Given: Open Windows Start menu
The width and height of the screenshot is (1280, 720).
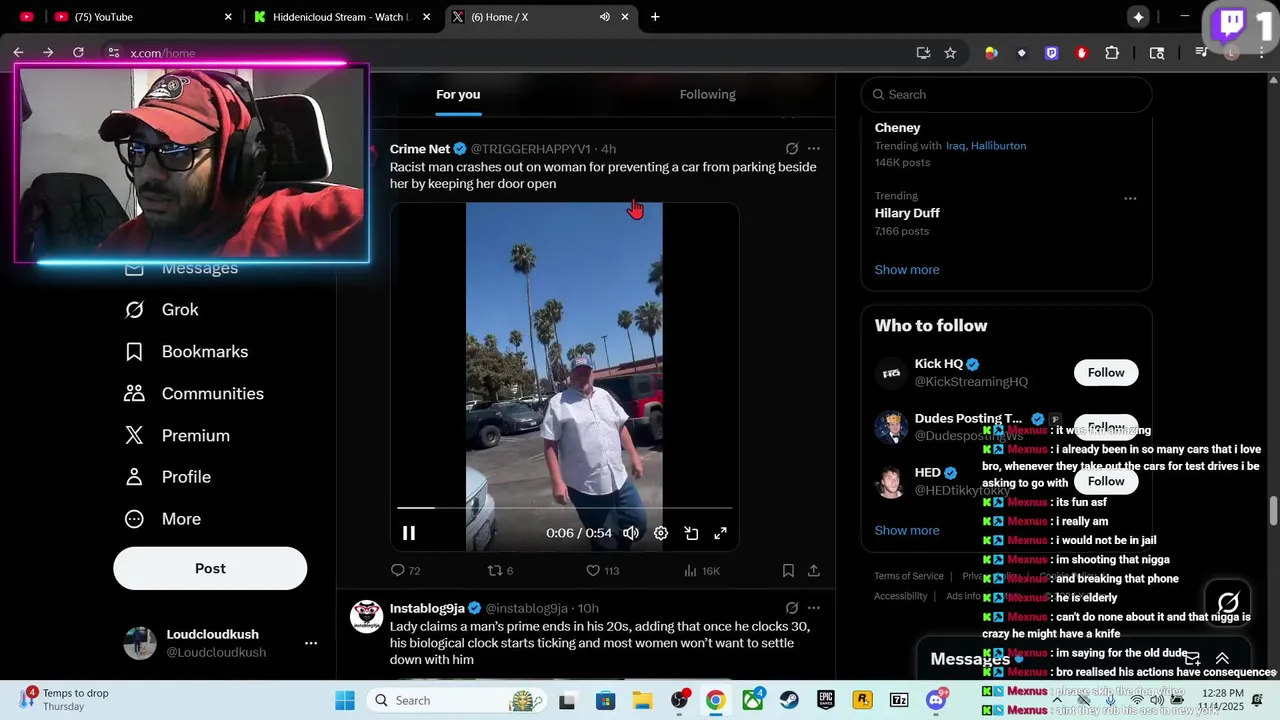Looking at the screenshot, I should pos(345,700).
